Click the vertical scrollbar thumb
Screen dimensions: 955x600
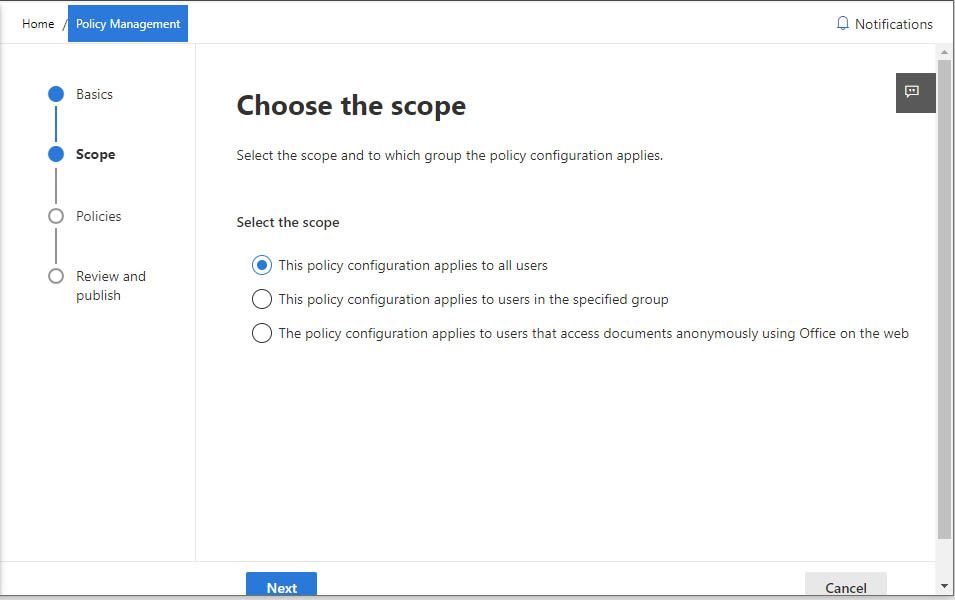(945, 299)
